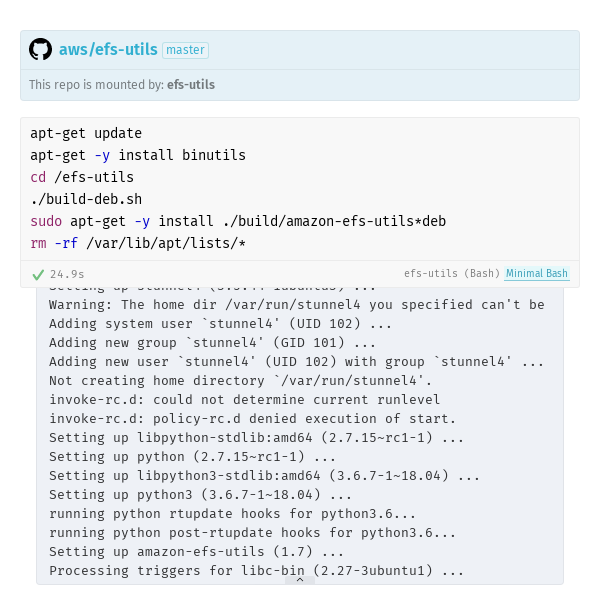
Task: Open the Minimal Bash environment link
Action: 536,274
